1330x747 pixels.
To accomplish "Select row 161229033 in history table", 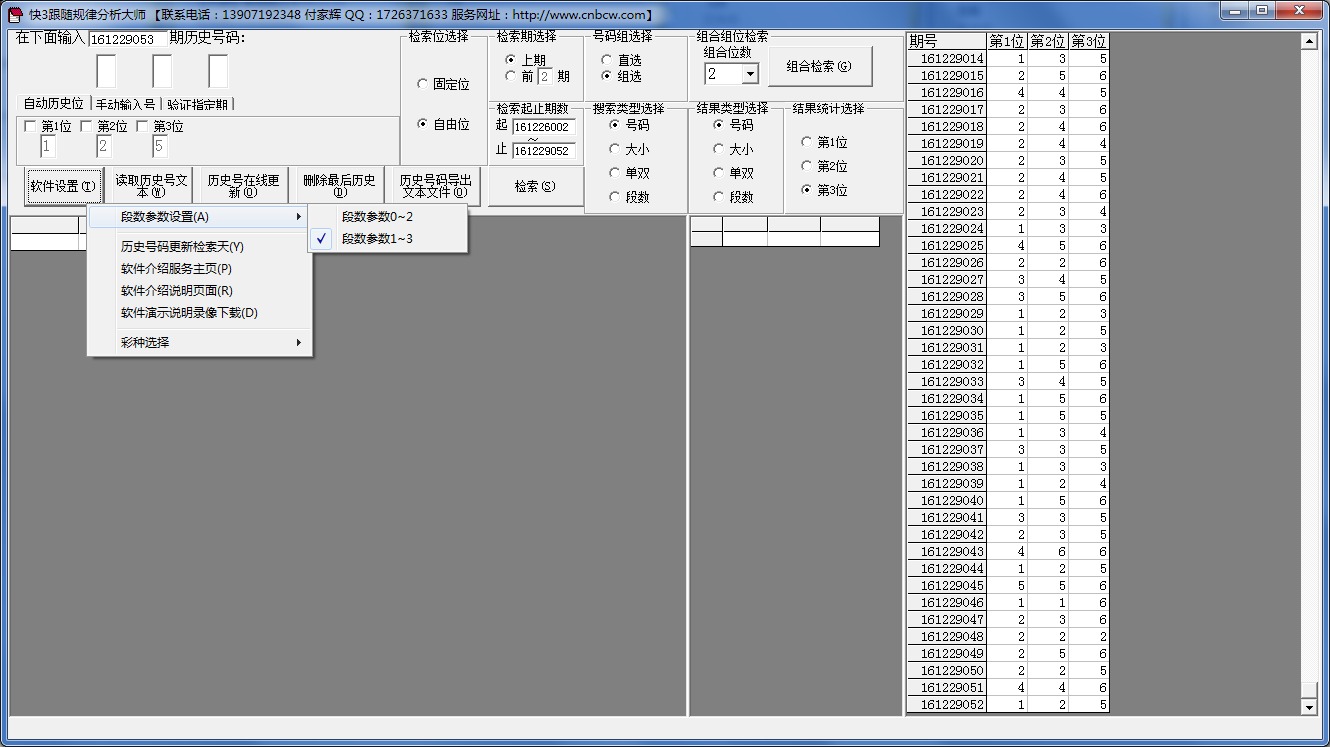I will 952,382.
